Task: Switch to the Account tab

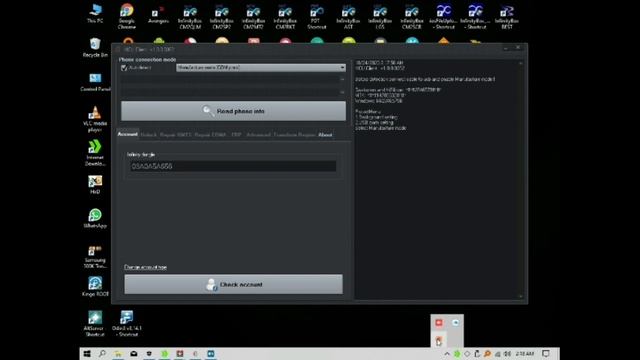Action: tap(127, 134)
